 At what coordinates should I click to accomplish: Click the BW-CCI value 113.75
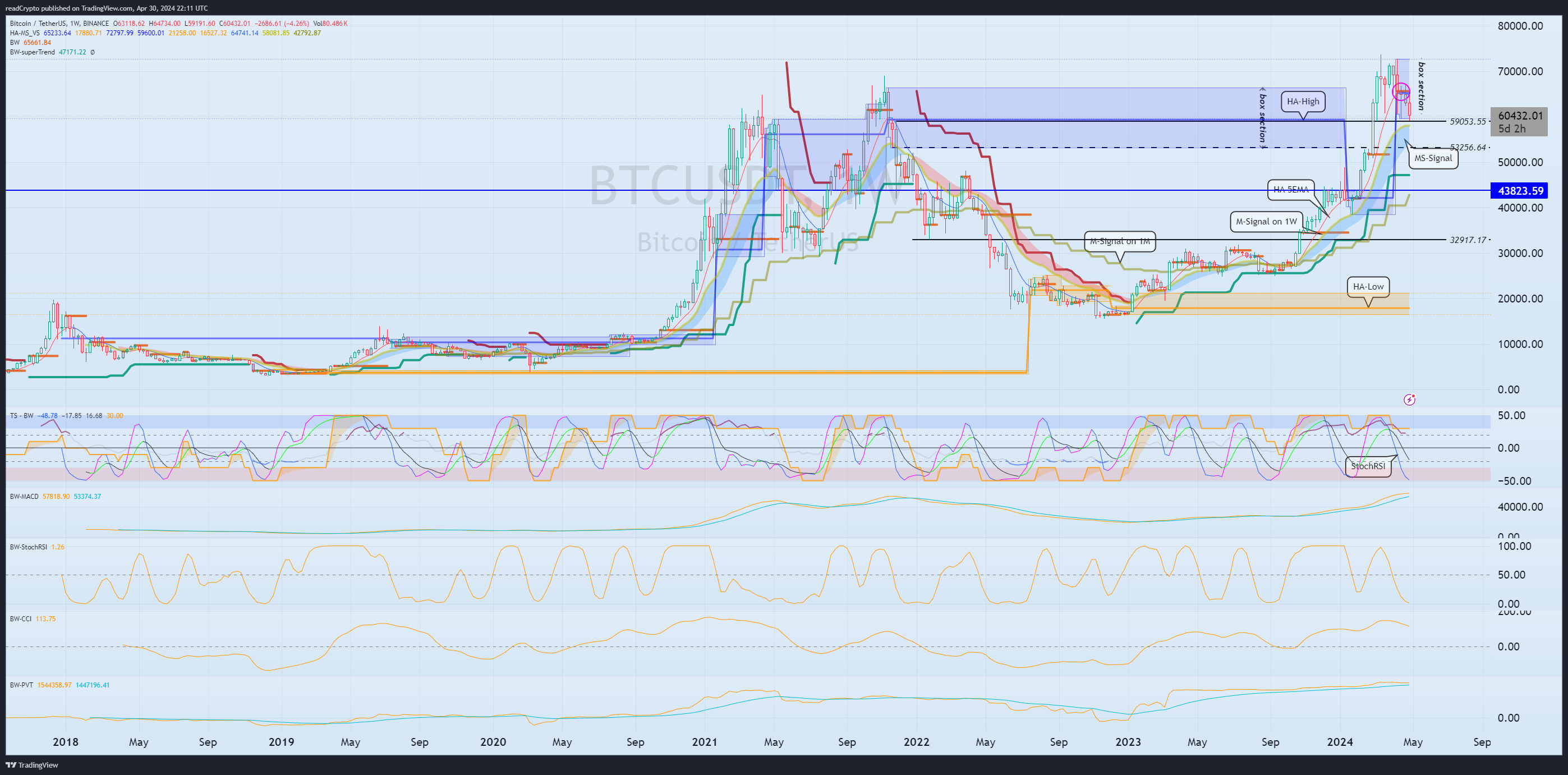point(45,619)
